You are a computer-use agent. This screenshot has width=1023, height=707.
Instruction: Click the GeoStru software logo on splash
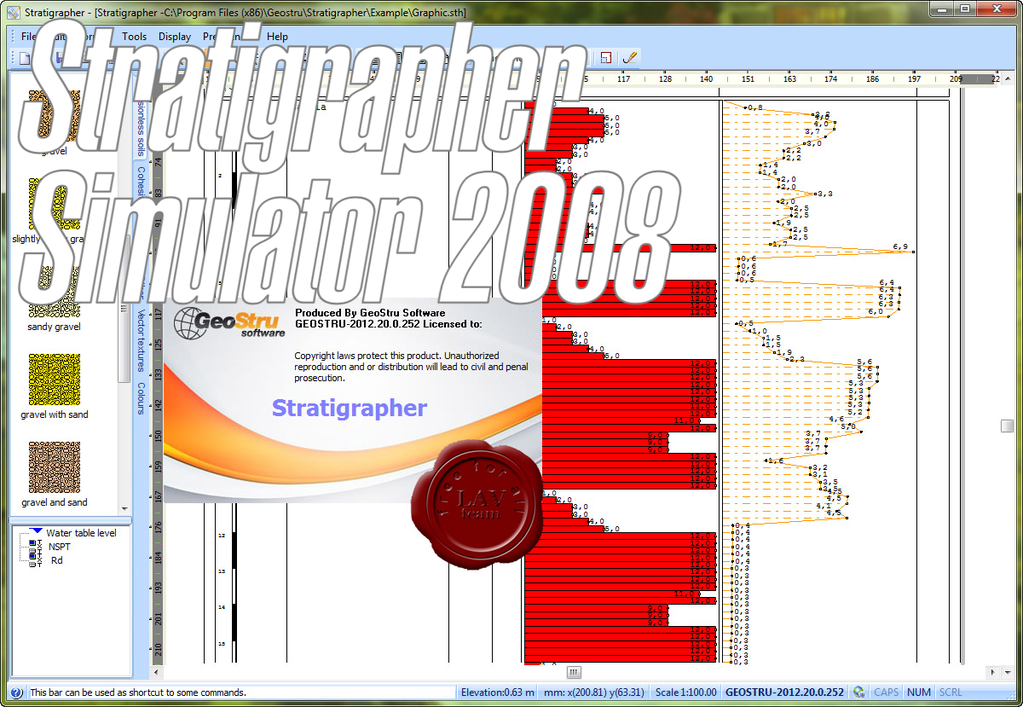tap(230, 323)
